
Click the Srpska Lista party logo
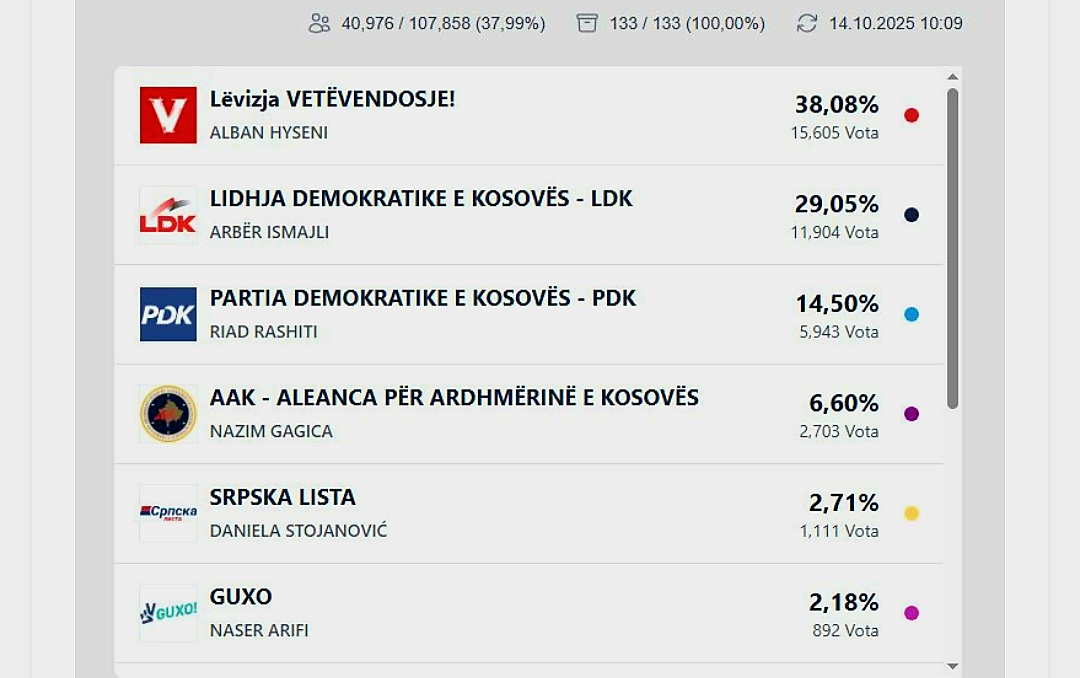pyautogui.click(x=168, y=513)
